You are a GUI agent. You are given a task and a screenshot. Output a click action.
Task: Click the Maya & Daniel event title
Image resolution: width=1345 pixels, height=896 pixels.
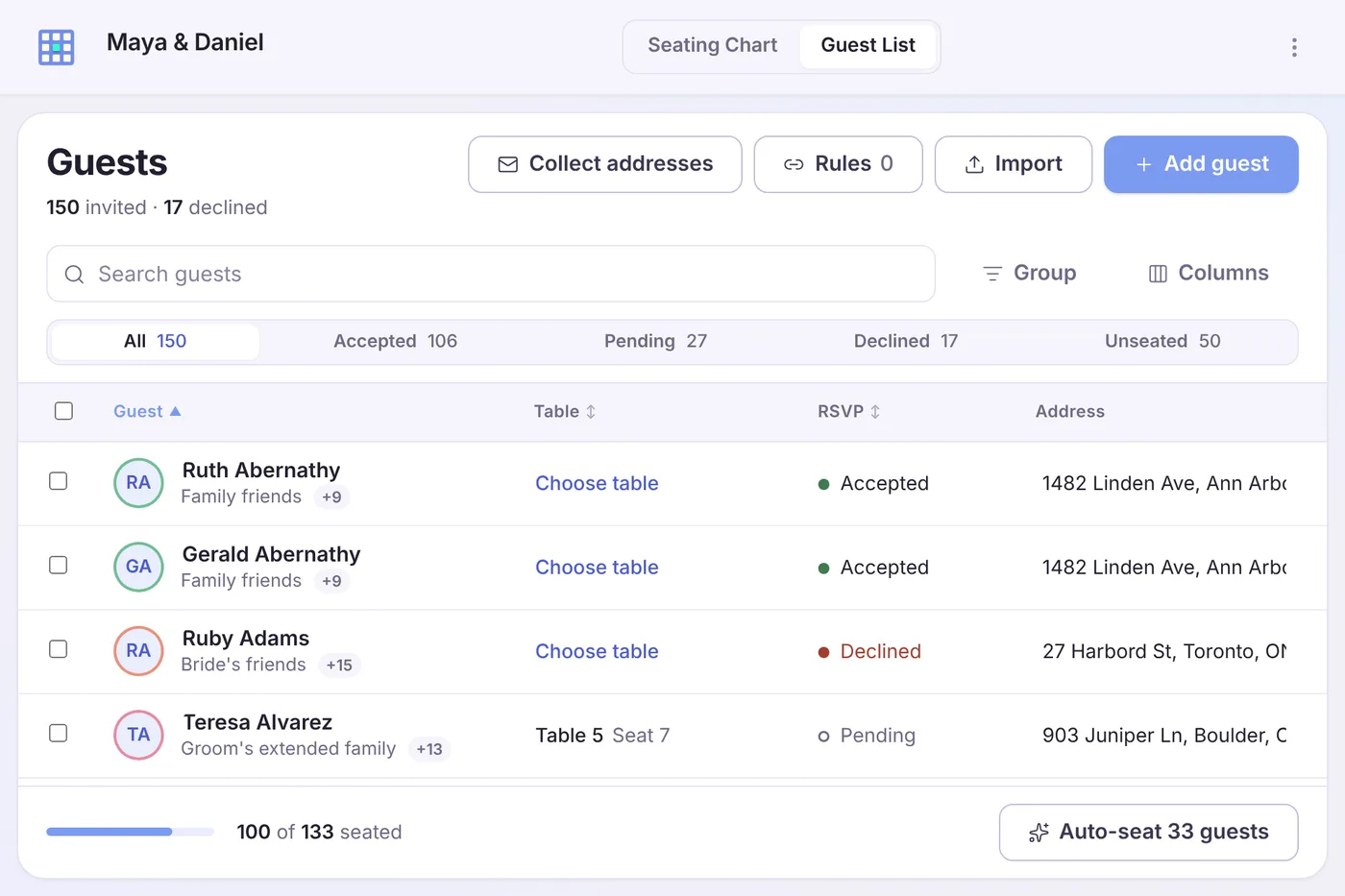click(x=185, y=42)
